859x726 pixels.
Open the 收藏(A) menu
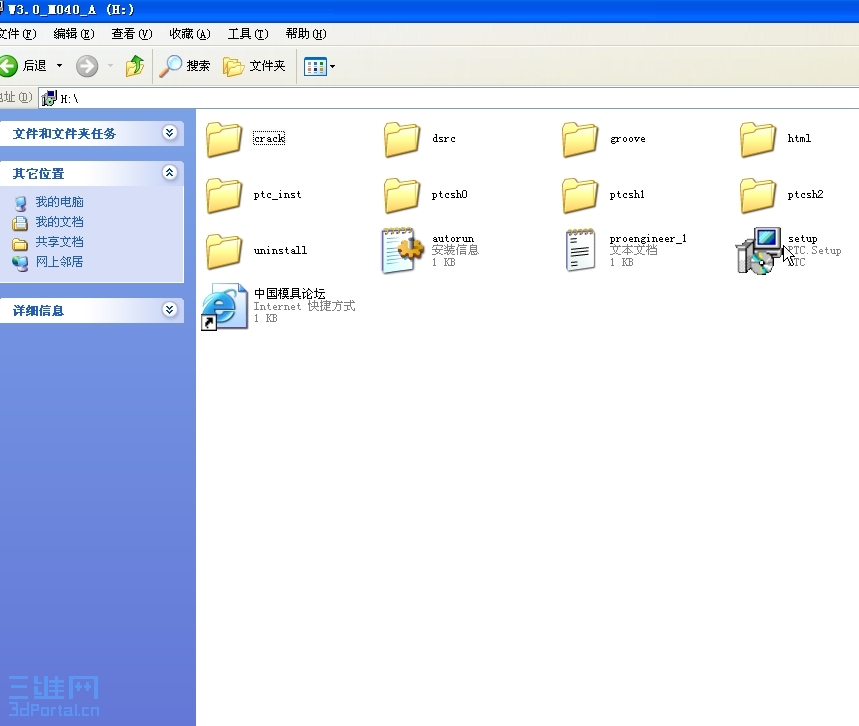190,34
